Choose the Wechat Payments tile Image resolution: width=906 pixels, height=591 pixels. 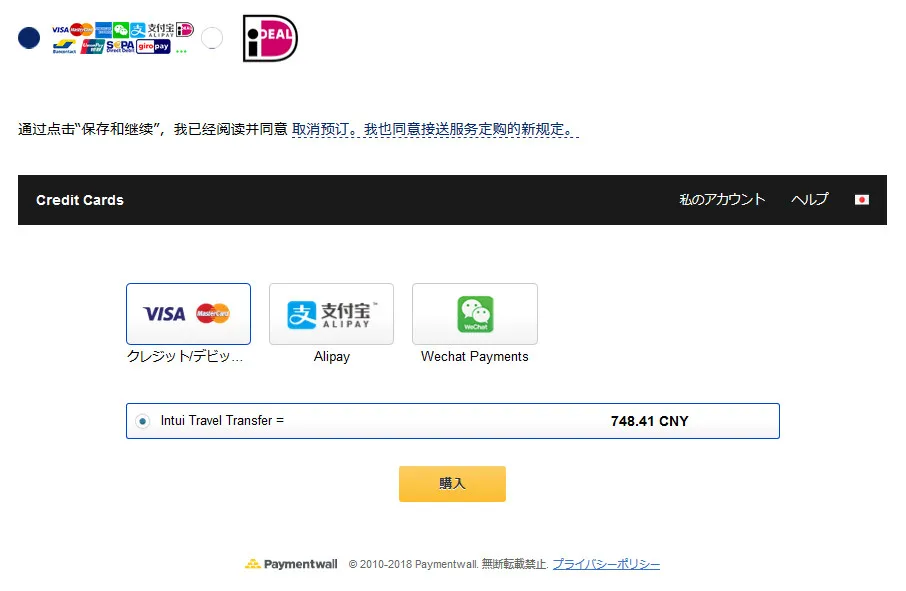pyautogui.click(x=474, y=313)
